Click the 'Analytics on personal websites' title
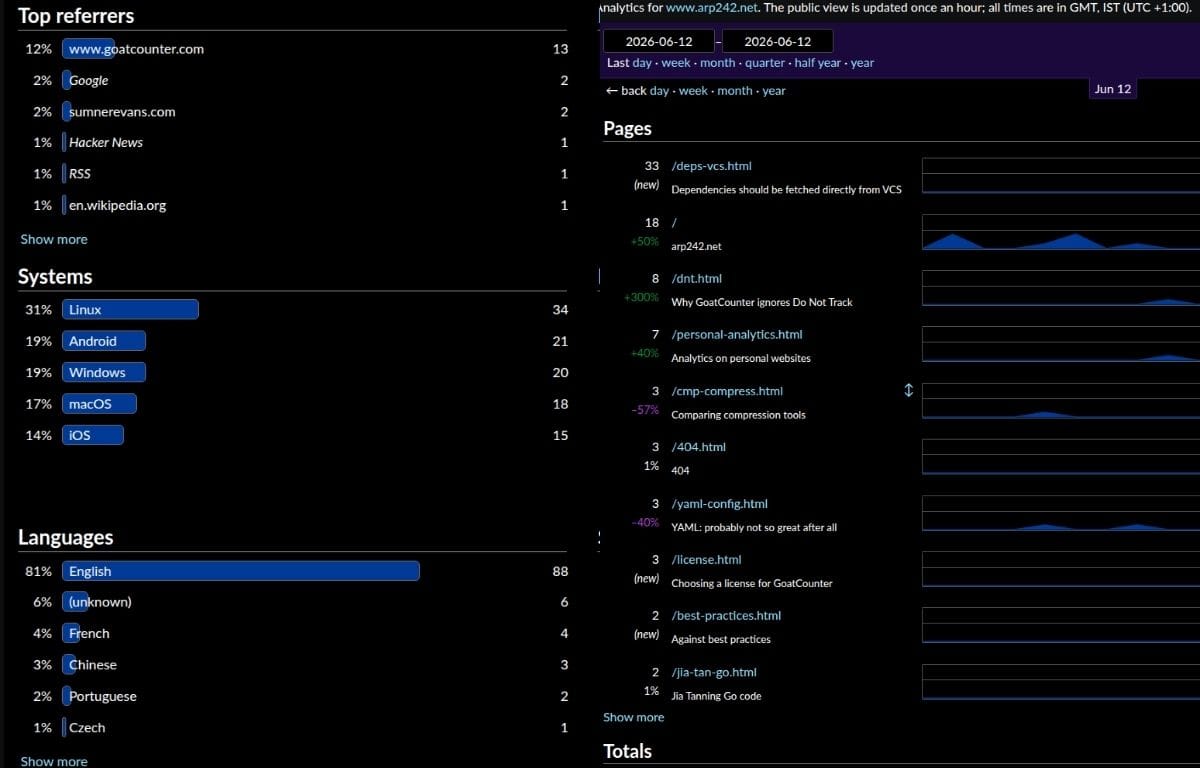Image resolution: width=1200 pixels, height=768 pixels. (741, 358)
